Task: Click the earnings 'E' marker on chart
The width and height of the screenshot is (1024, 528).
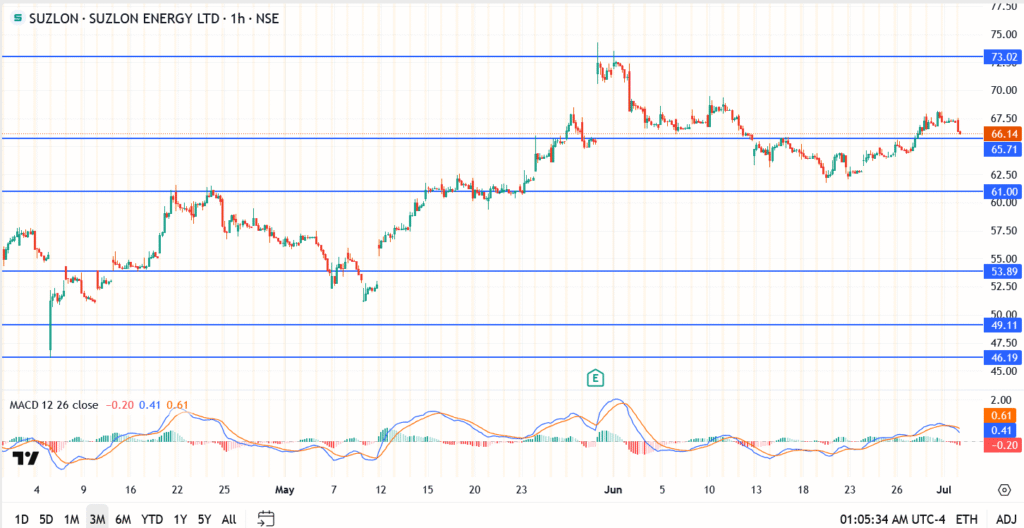Action: point(595,378)
